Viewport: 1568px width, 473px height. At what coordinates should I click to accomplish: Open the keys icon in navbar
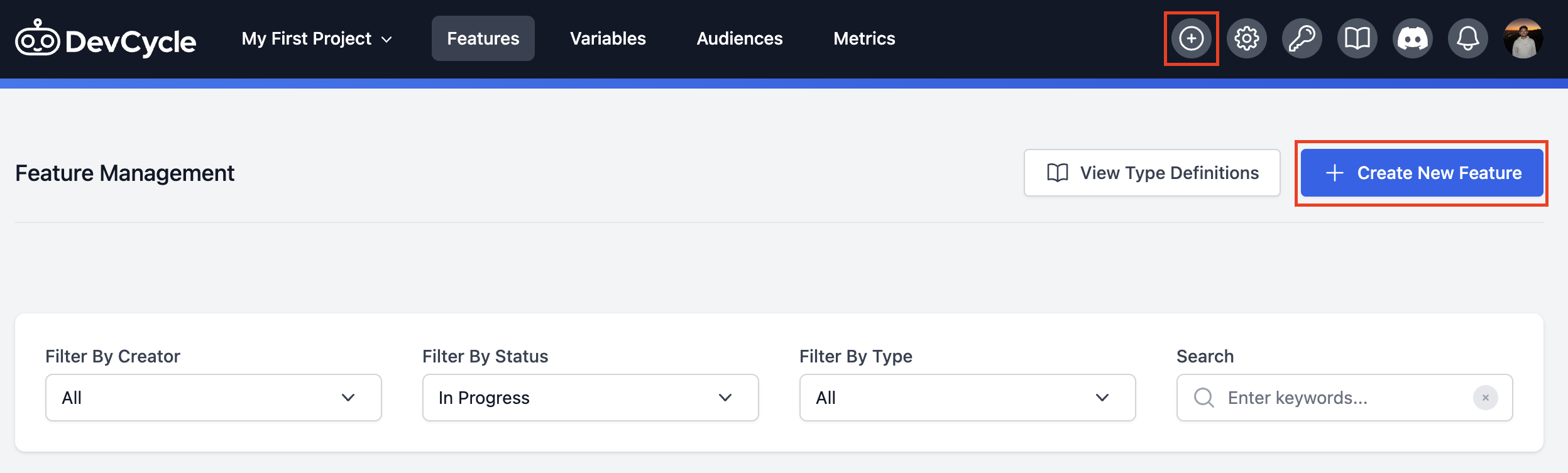coord(1302,39)
